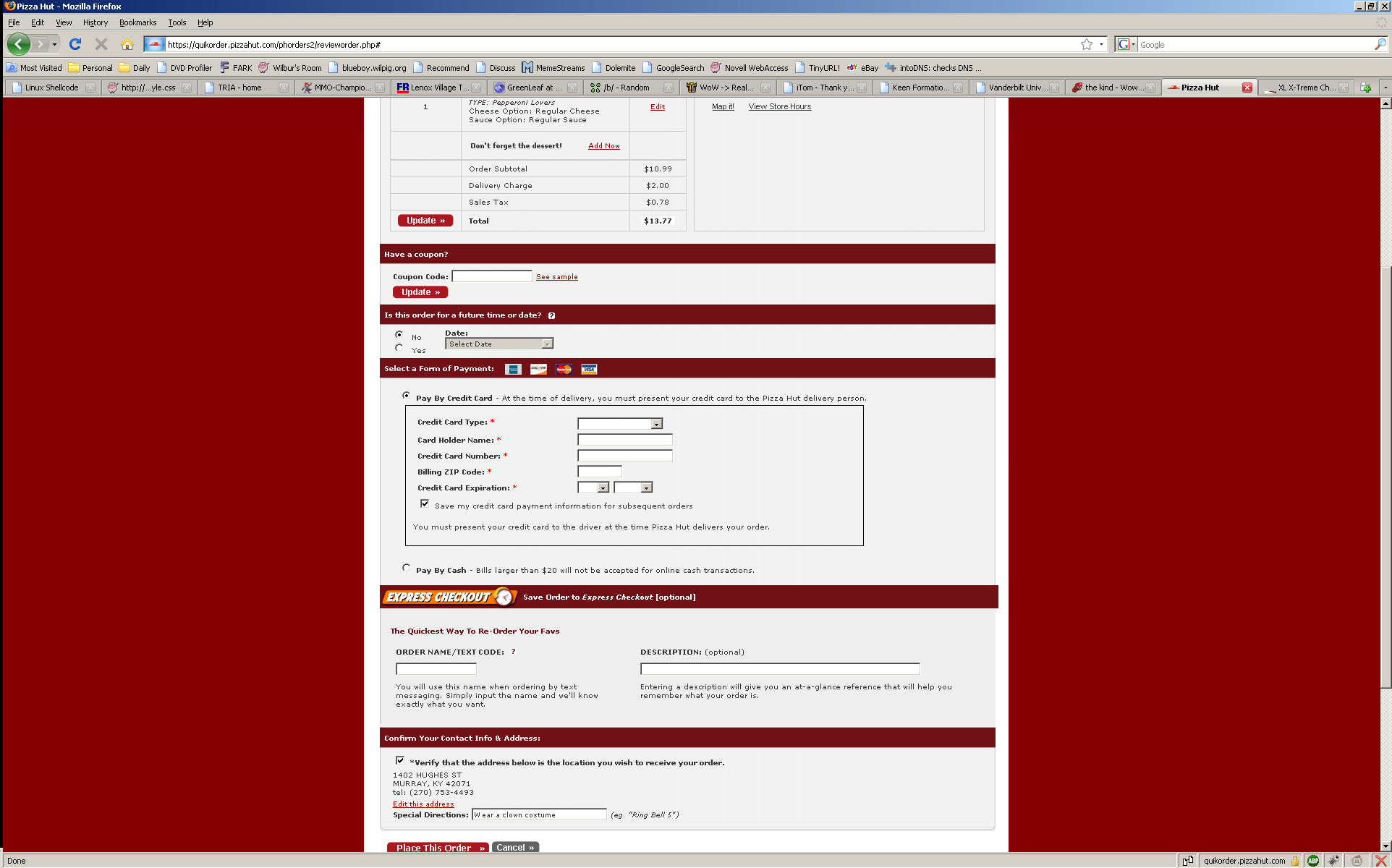1392x868 pixels.
Task: Click the Google search engine icon
Action: coord(1123,44)
